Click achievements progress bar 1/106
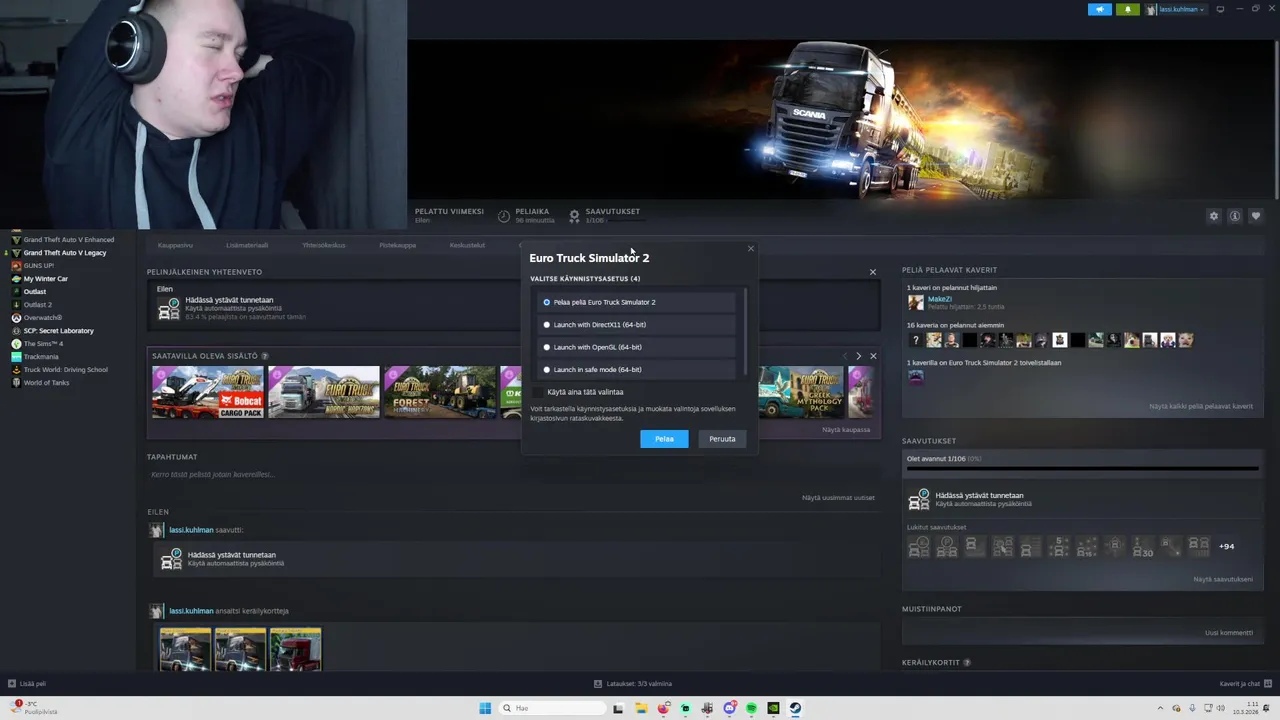Image resolution: width=1280 pixels, height=720 pixels. 1082,467
